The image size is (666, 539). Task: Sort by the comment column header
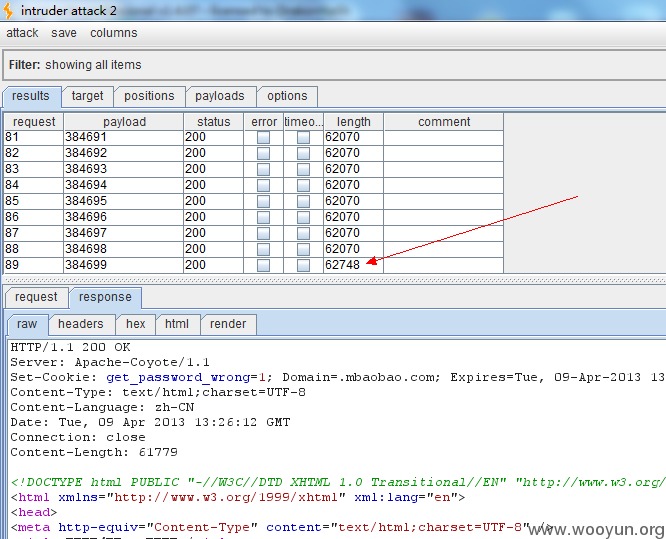tap(444, 122)
